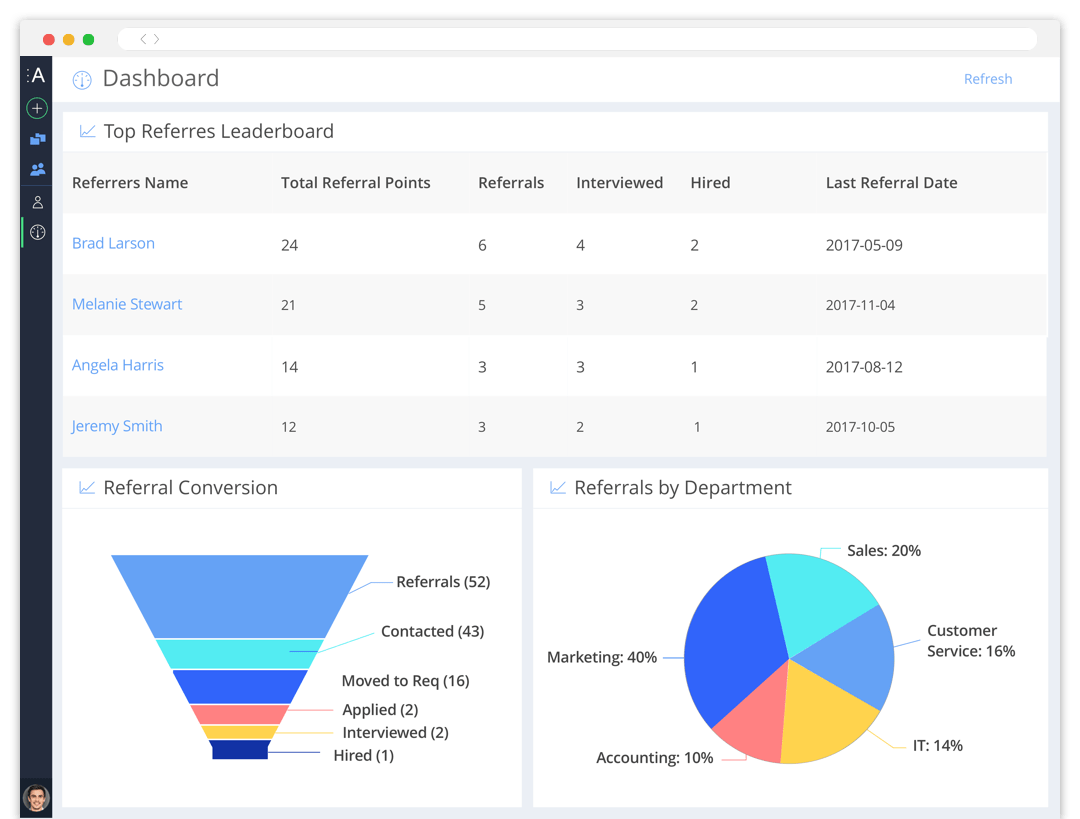Viewport: 1080px width, 819px height.
Task: Click the user avatar photo at sidebar bottom
Action: pos(37,797)
